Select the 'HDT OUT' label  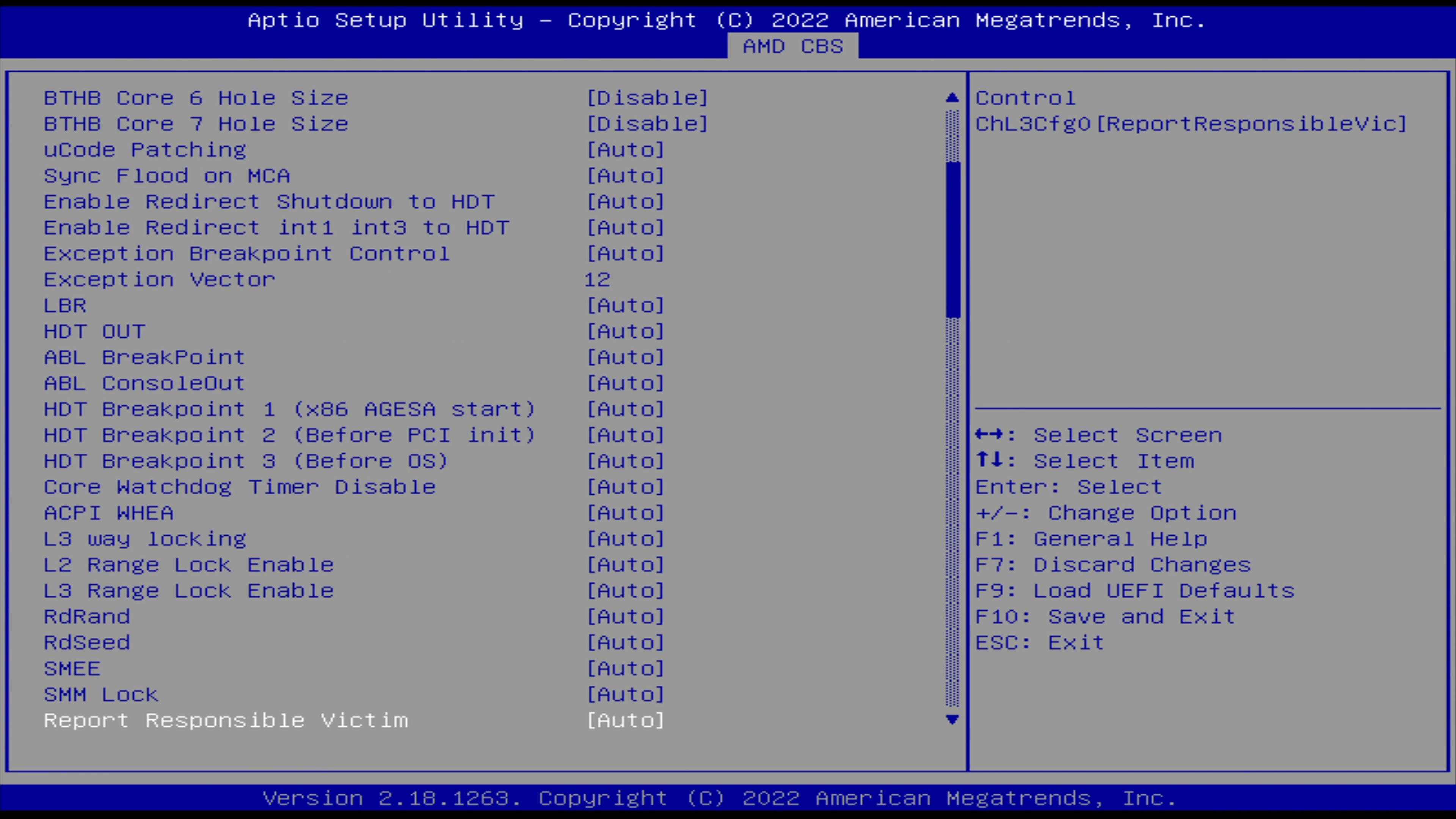[x=94, y=331]
